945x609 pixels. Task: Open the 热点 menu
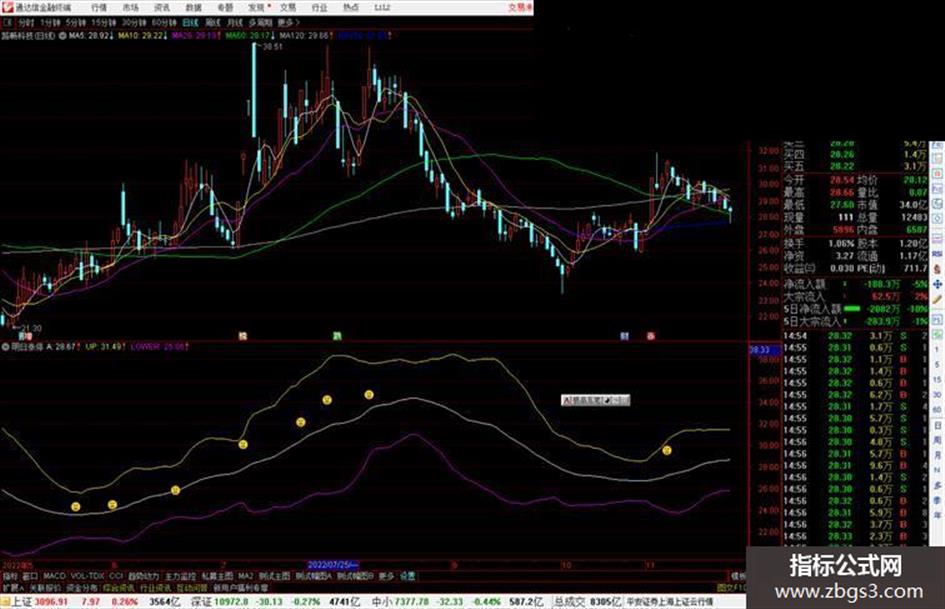click(351, 7)
